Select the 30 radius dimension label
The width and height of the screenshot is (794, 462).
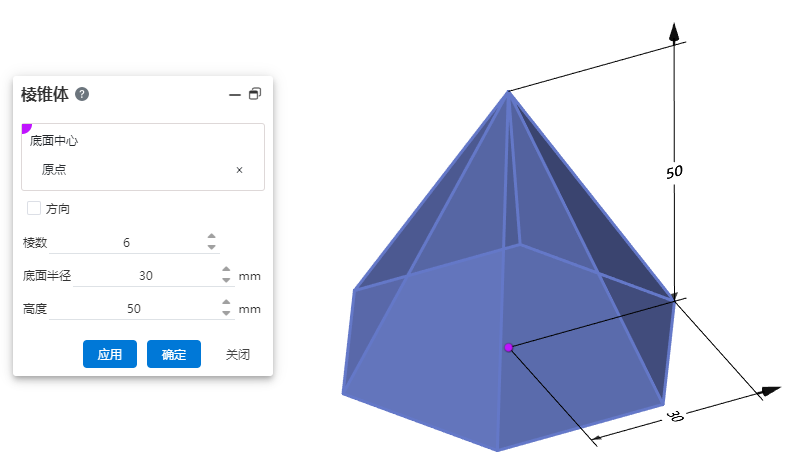(674, 416)
